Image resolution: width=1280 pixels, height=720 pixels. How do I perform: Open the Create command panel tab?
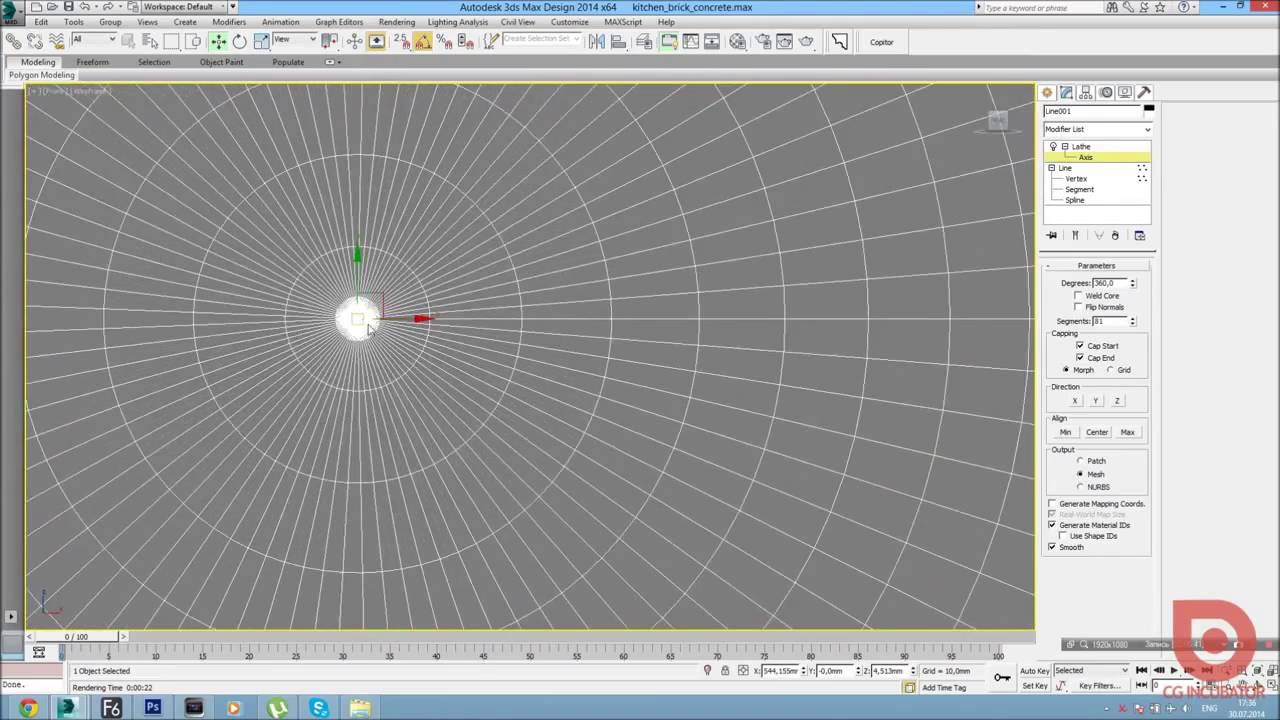tap(1047, 92)
